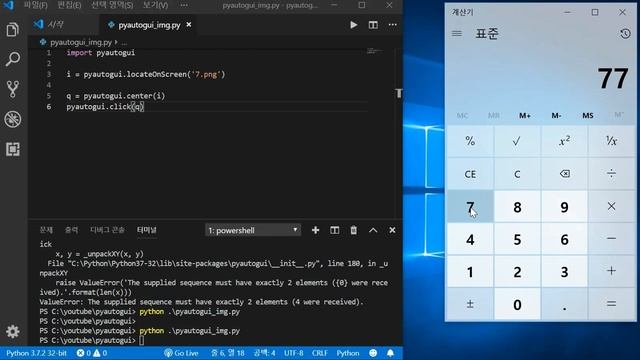Click the divide key in calculator

tap(611, 174)
